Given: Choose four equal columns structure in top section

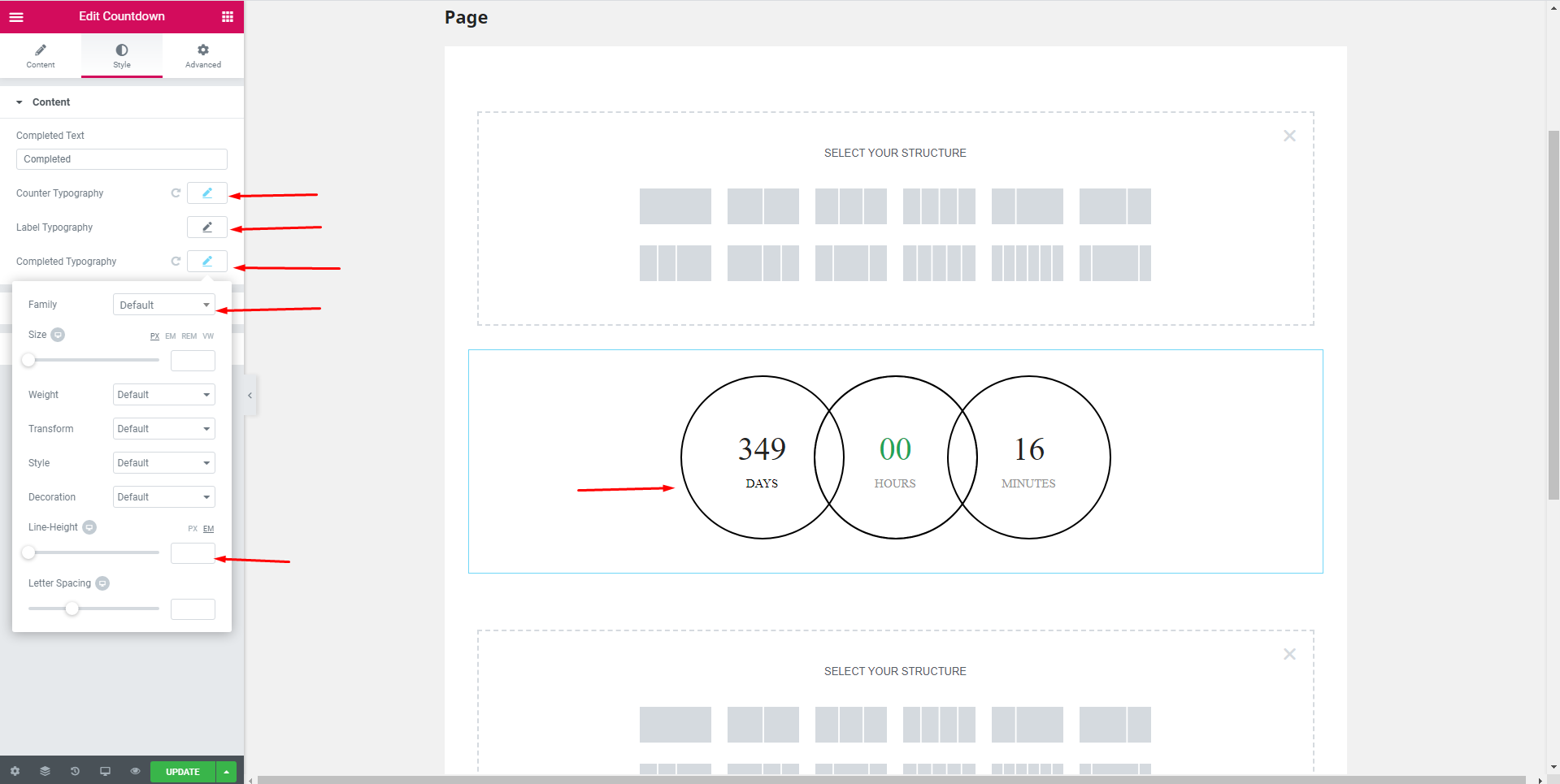Looking at the screenshot, I should click(939, 206).
